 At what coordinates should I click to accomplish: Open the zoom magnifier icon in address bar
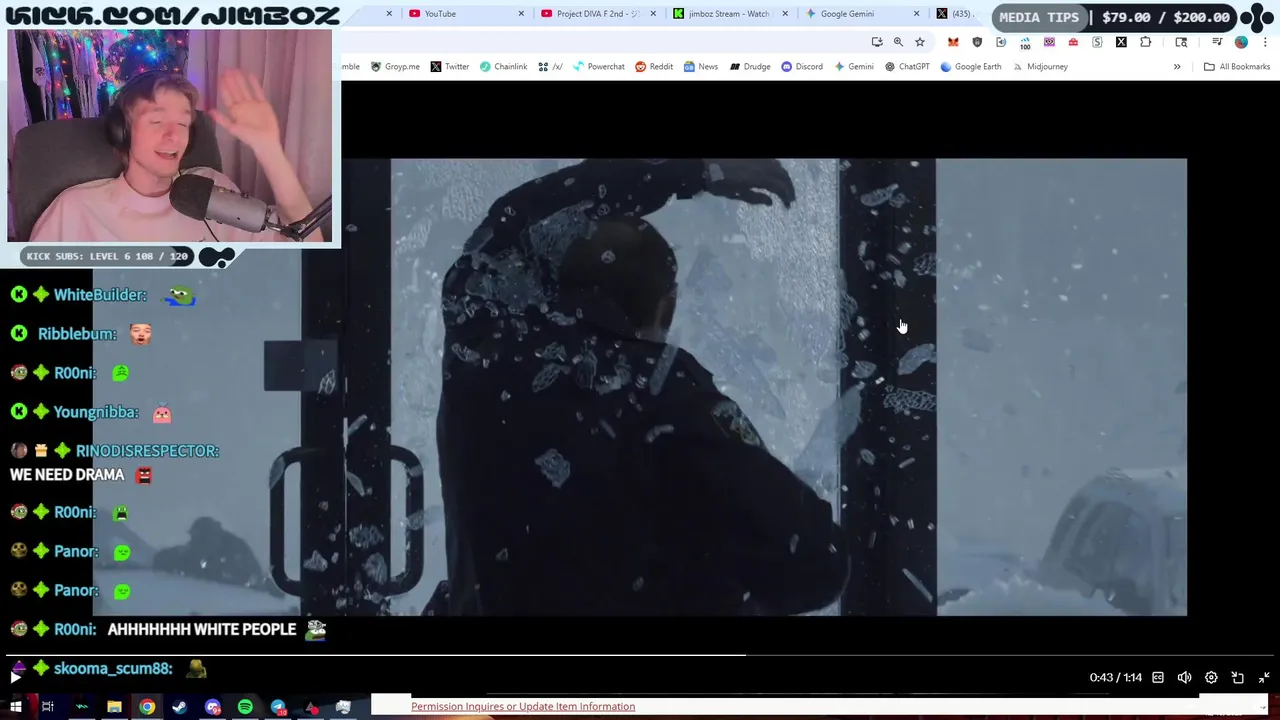coord(898,42)
